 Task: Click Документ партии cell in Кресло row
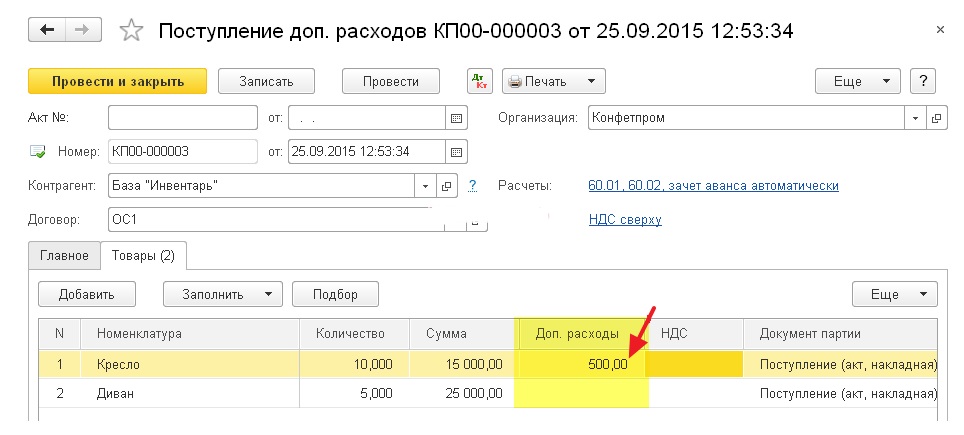pos(840,364)
